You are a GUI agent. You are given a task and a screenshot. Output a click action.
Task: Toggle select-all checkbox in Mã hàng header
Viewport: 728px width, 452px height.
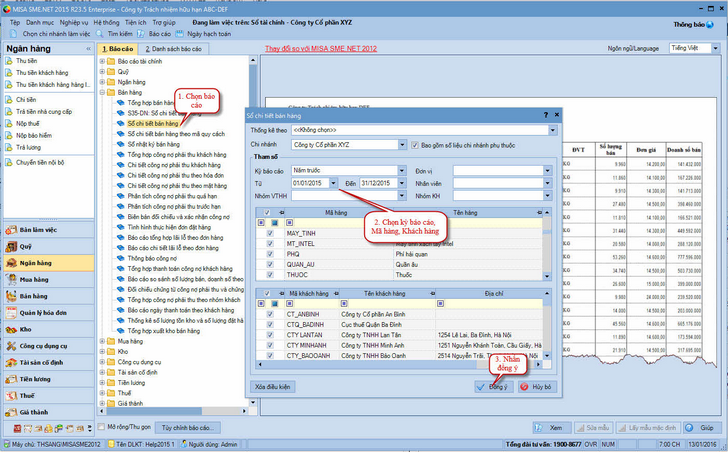point(267,213)
